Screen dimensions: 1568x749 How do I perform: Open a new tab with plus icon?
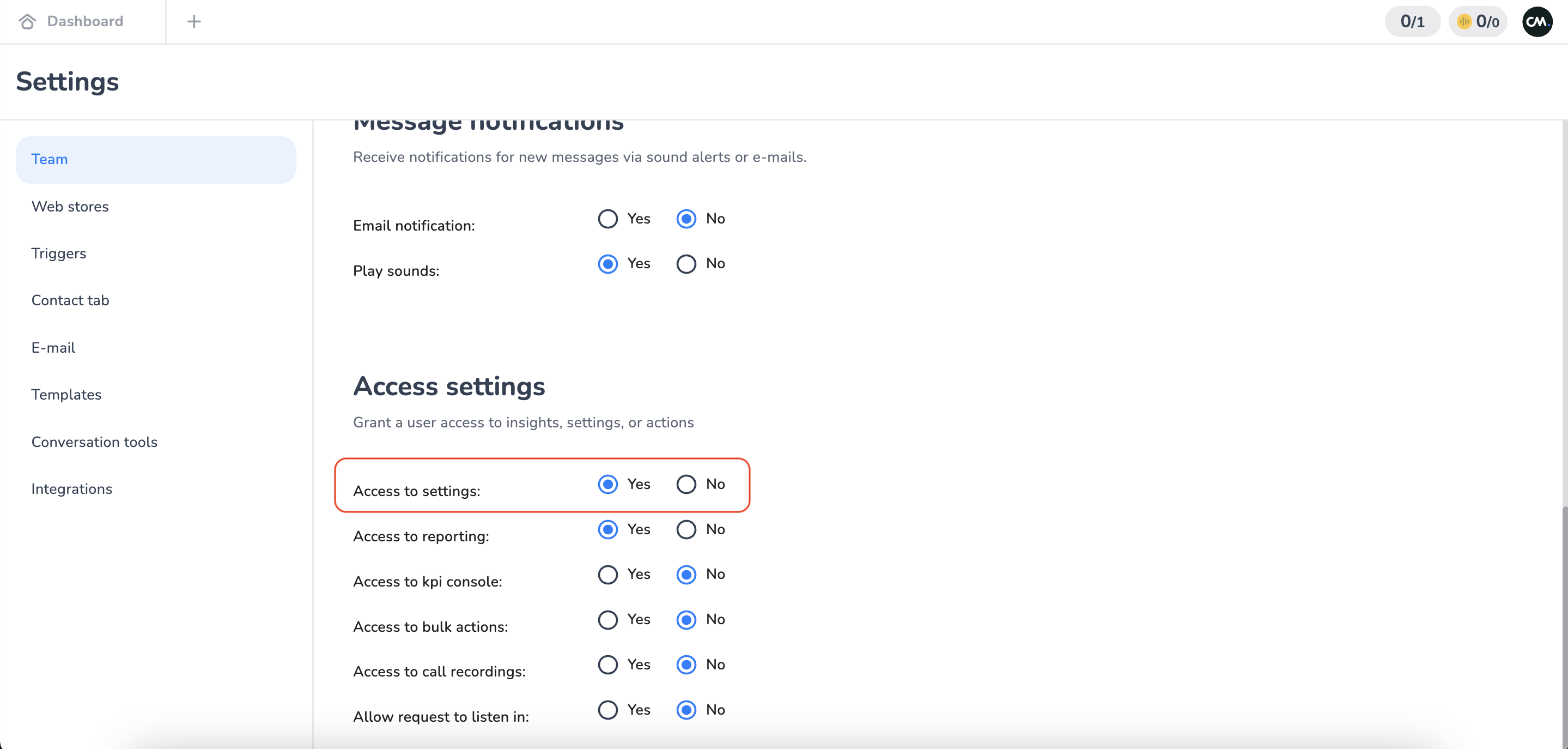[193, 21]
